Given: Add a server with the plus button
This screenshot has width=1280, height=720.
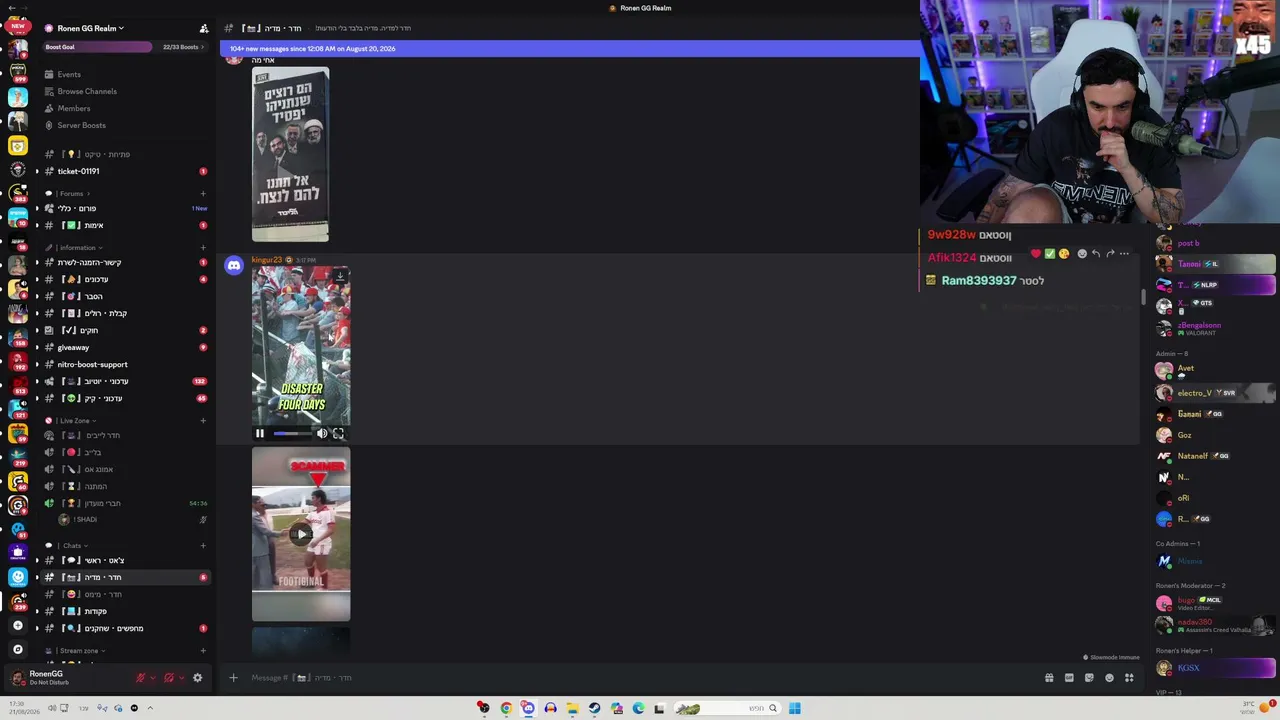Looking at the screenshot, I should point(17,625).
